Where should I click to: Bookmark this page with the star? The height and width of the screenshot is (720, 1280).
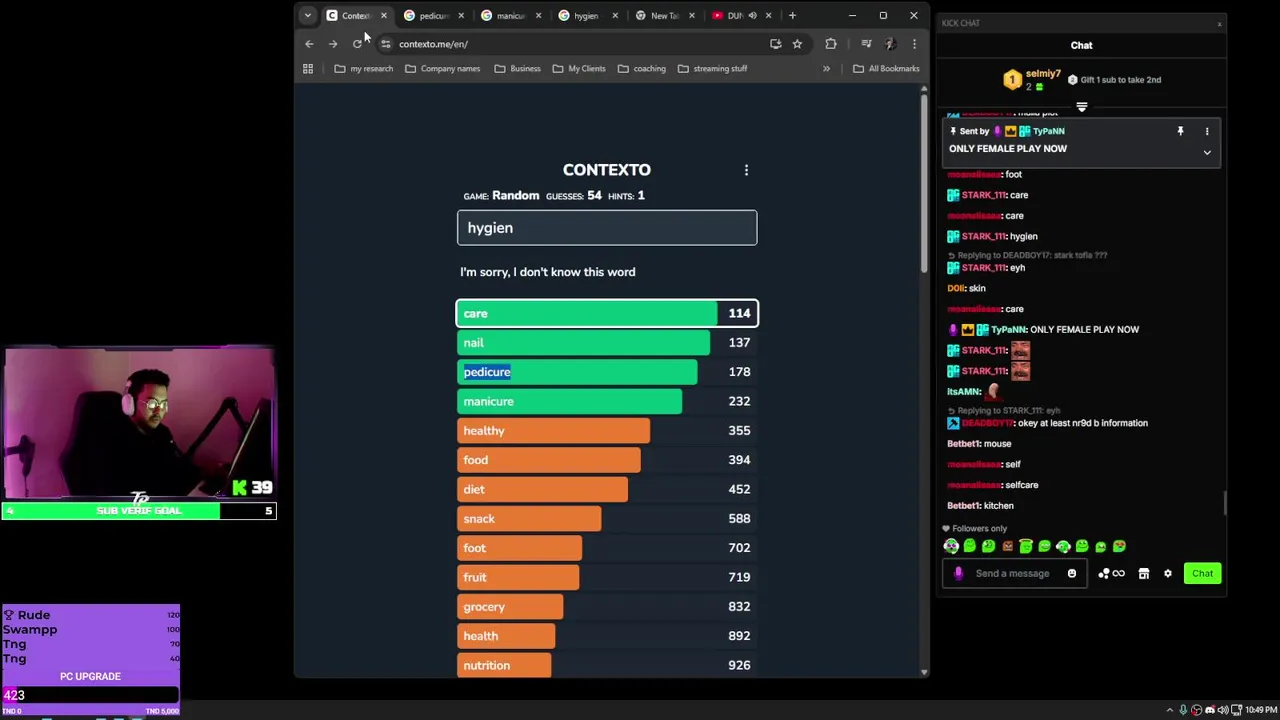(x=797, y=44)
